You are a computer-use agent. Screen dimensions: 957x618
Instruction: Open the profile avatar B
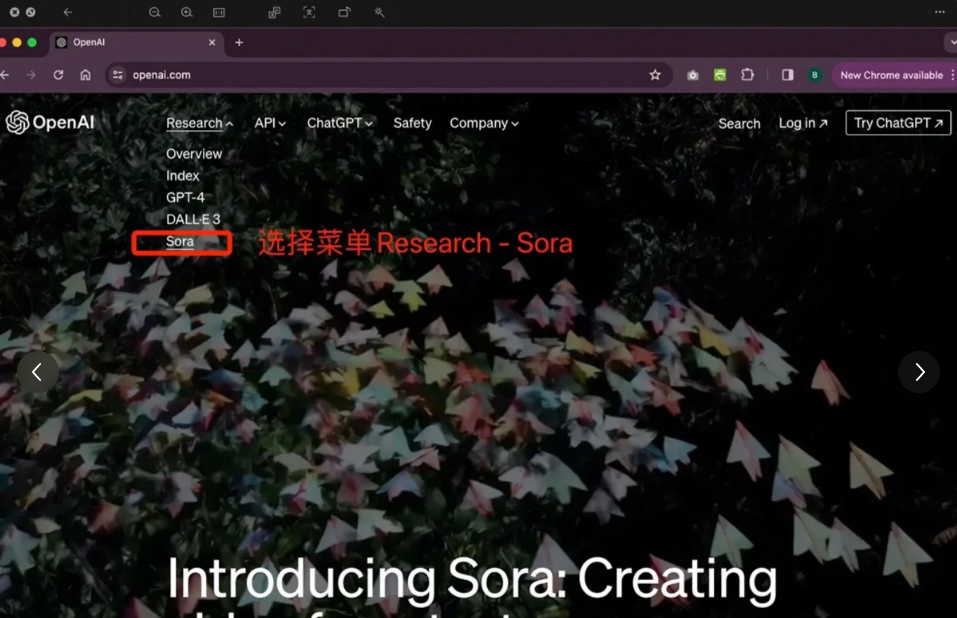[x=815, y=74]
